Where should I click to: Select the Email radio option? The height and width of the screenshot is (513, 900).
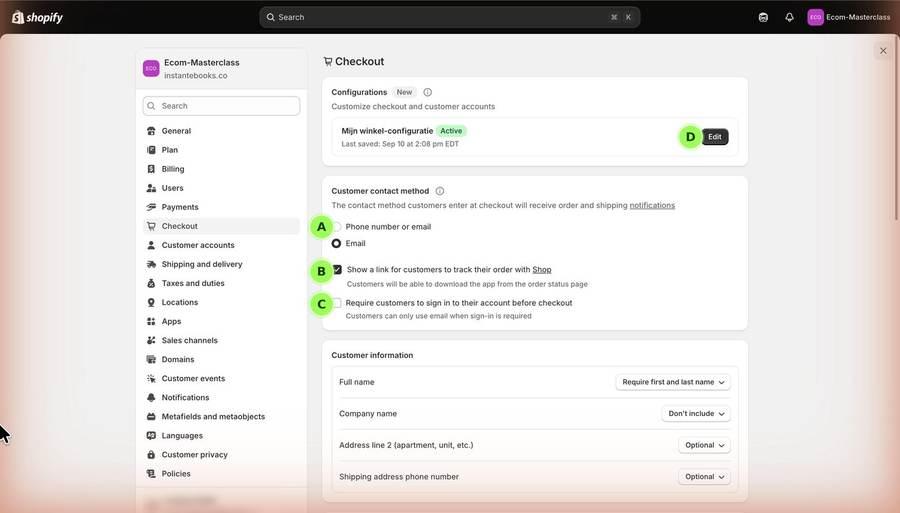click(336, 243)
